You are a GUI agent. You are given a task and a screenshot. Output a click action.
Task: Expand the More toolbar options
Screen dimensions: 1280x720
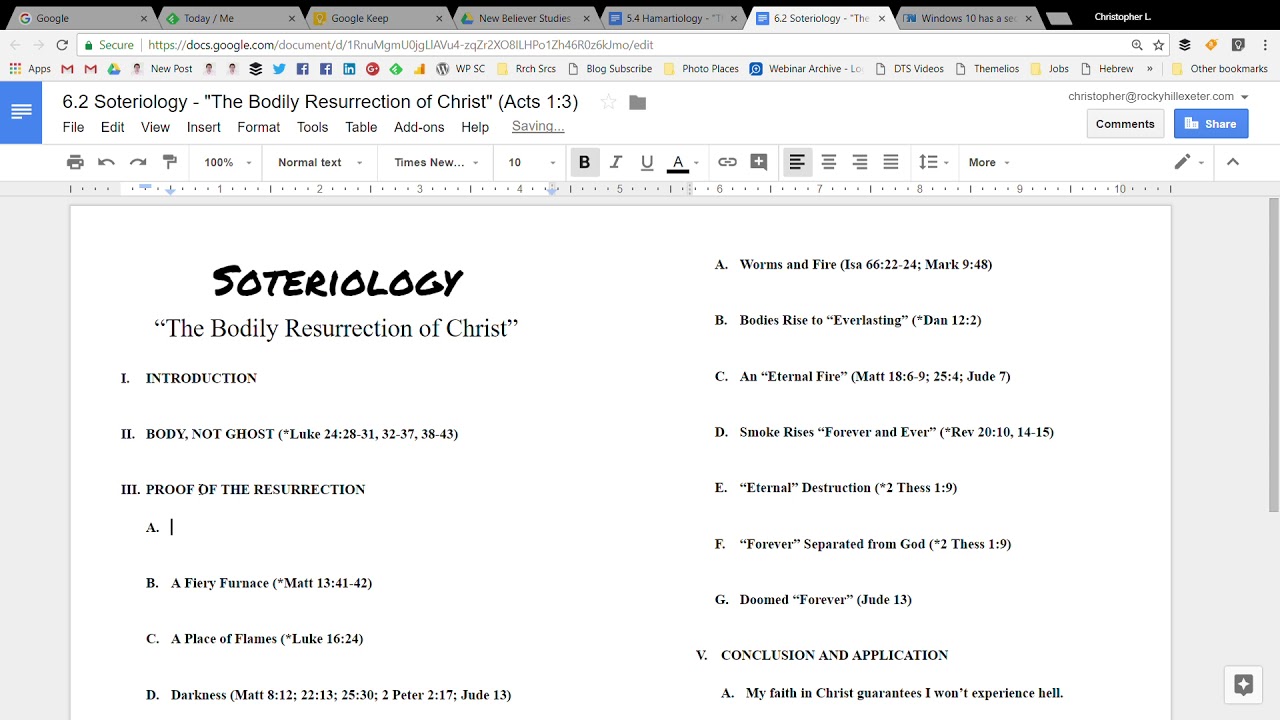[989, 162]
